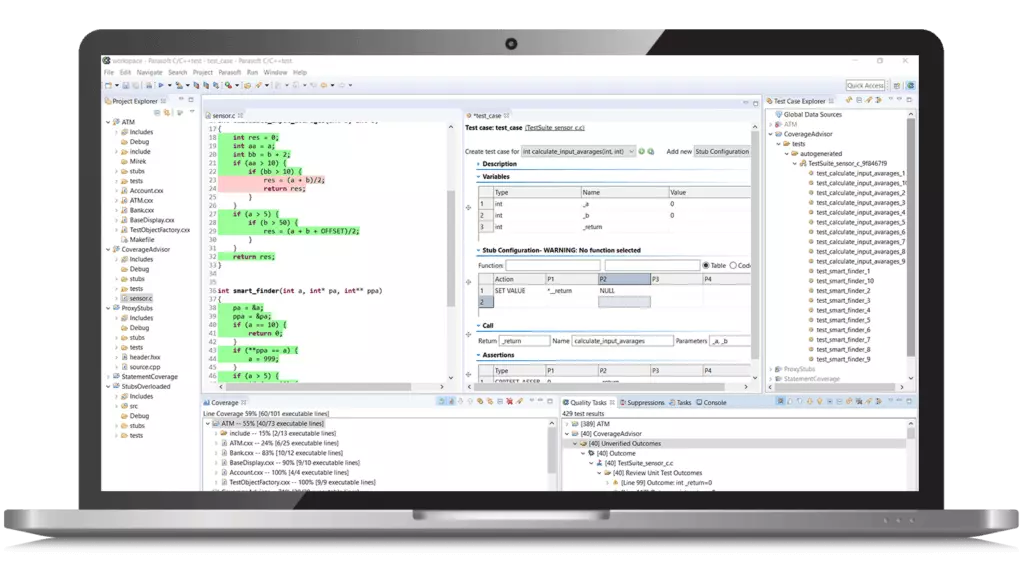Click the Stub Configuration button
The width and height of the screenshot is (1024, 575).
pyautogui.click(x=722, y=151)
